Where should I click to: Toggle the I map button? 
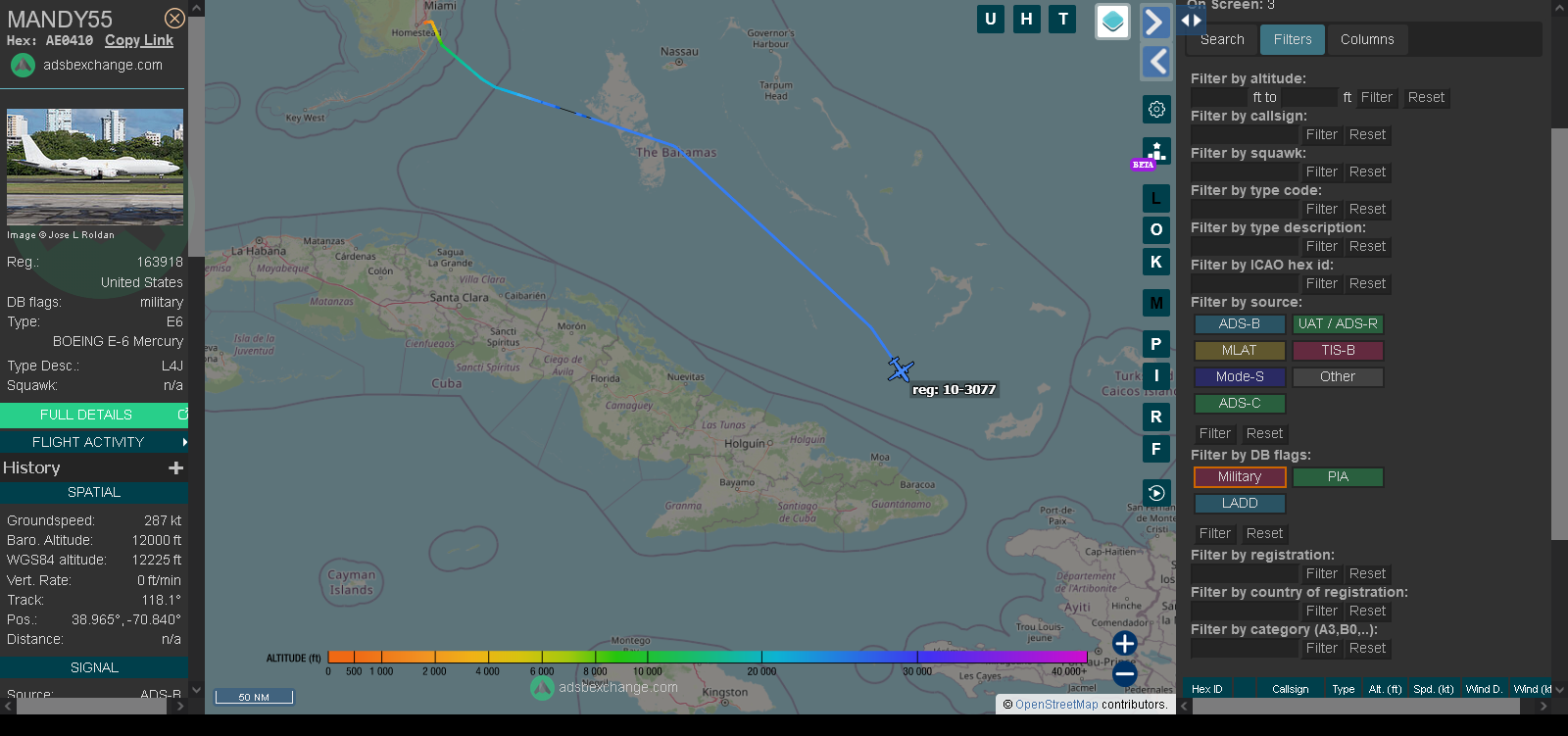tap(1156, 375)
